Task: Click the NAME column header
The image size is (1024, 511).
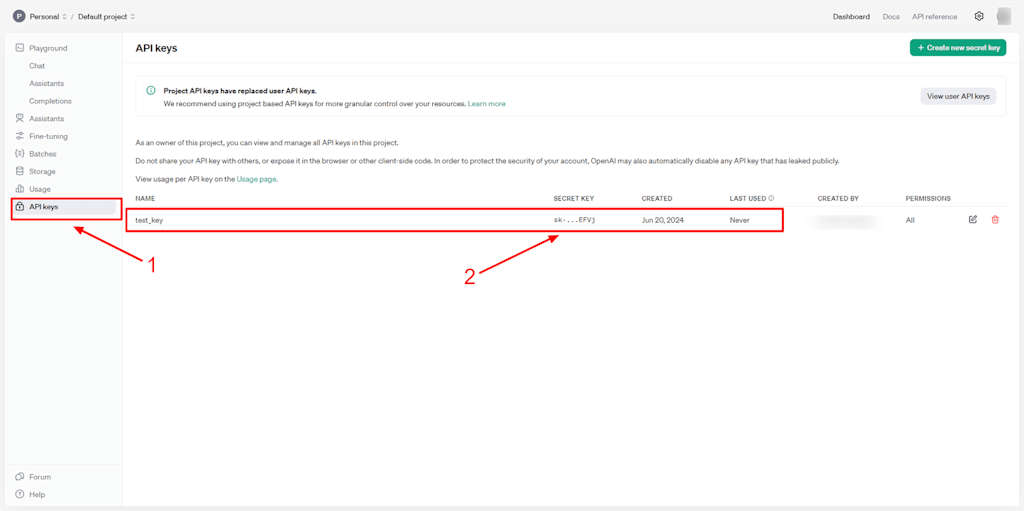Action: point(145,198)
